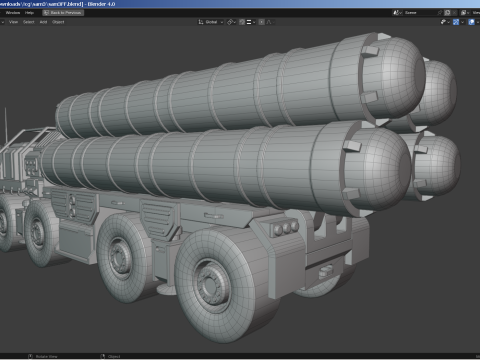Click the pin scene icon

click(440, 13)
